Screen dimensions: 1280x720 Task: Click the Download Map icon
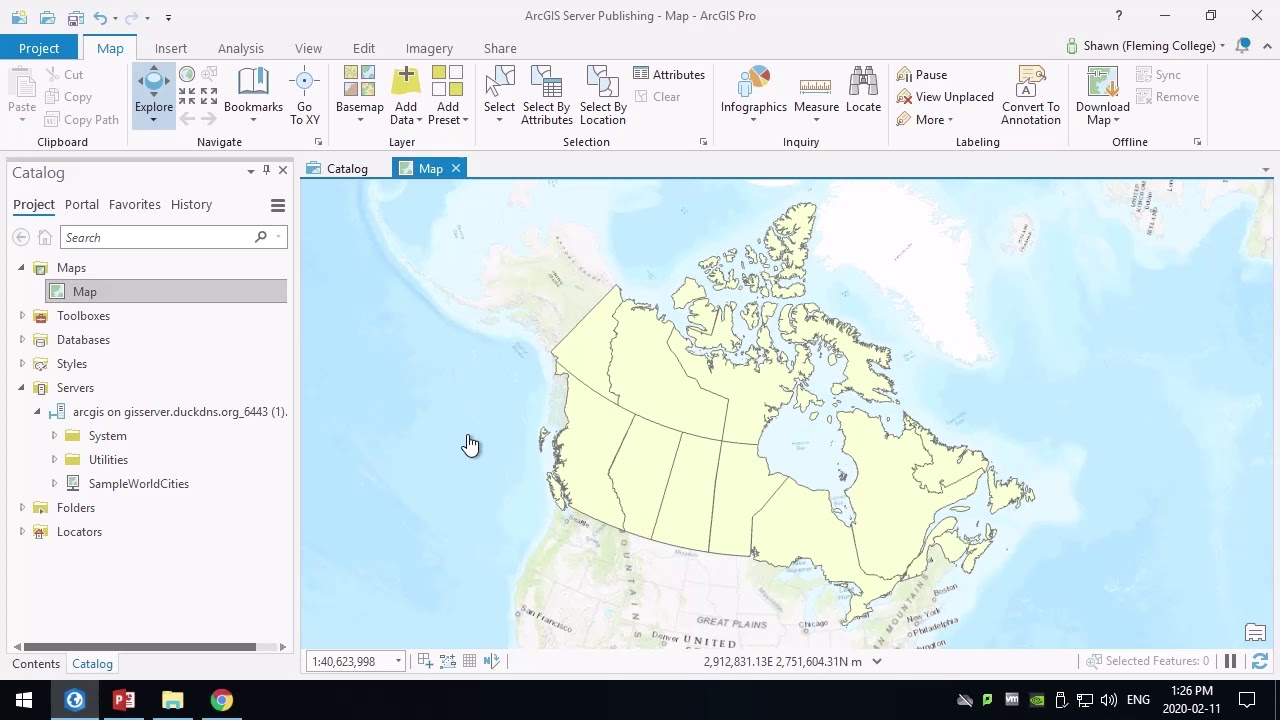tap(1102, 82)
